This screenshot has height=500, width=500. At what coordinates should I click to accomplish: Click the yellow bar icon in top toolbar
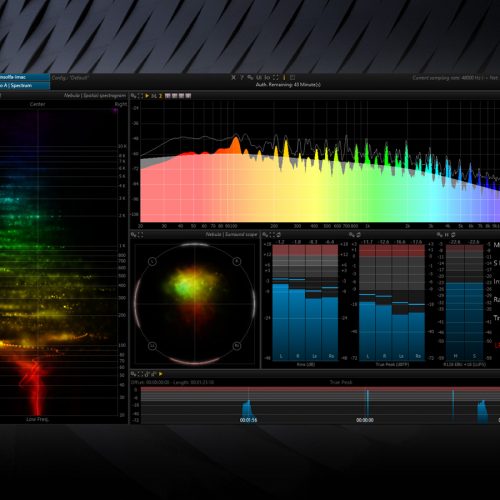point(284,77)
